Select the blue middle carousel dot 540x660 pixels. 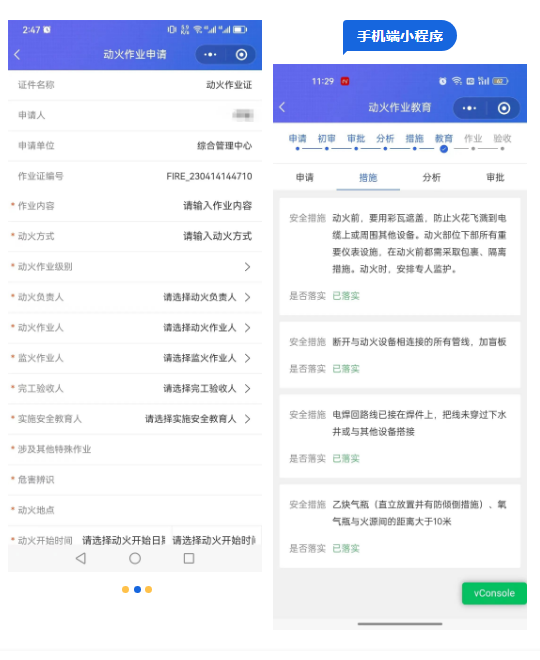(137, 590)
